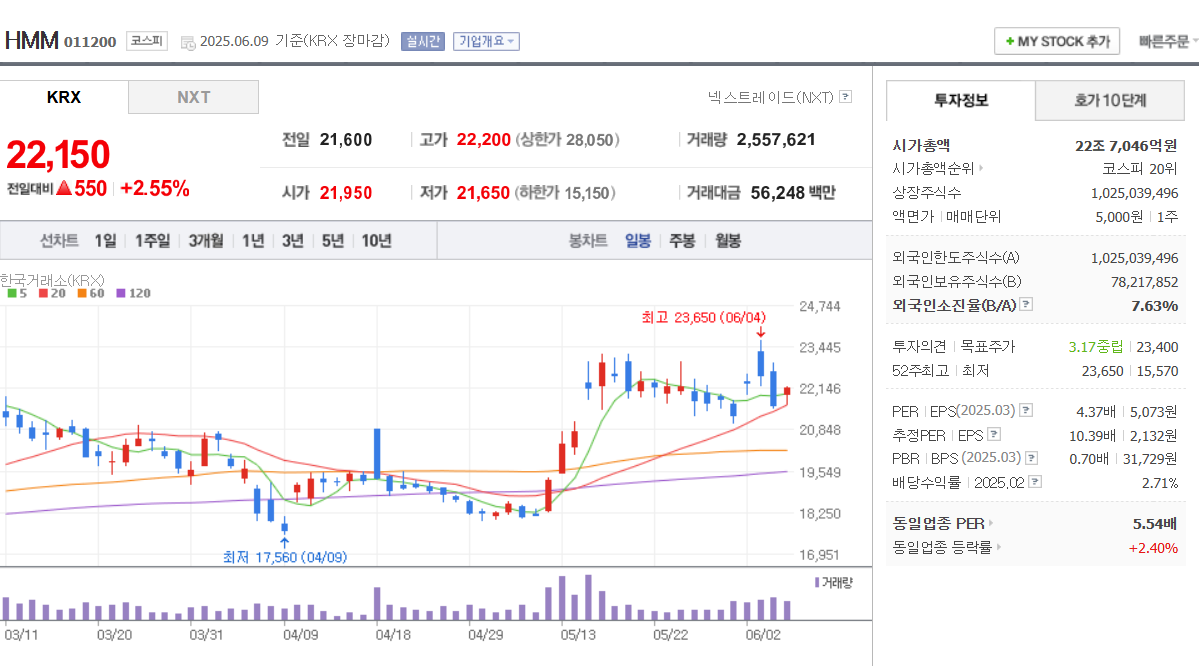Open help icon beside 추정PER EPS
Screen dimensions: 1199x666
994,434
